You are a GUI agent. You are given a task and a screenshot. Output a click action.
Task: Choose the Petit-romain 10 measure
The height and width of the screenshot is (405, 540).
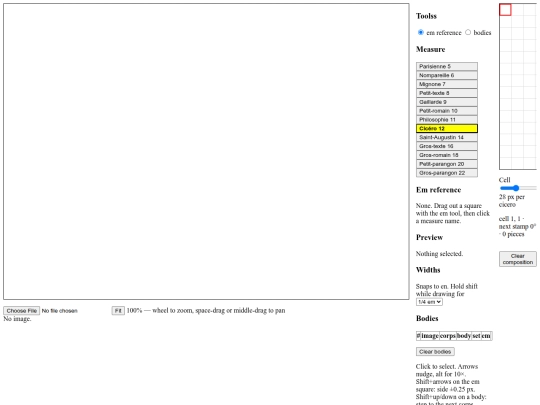447,111
